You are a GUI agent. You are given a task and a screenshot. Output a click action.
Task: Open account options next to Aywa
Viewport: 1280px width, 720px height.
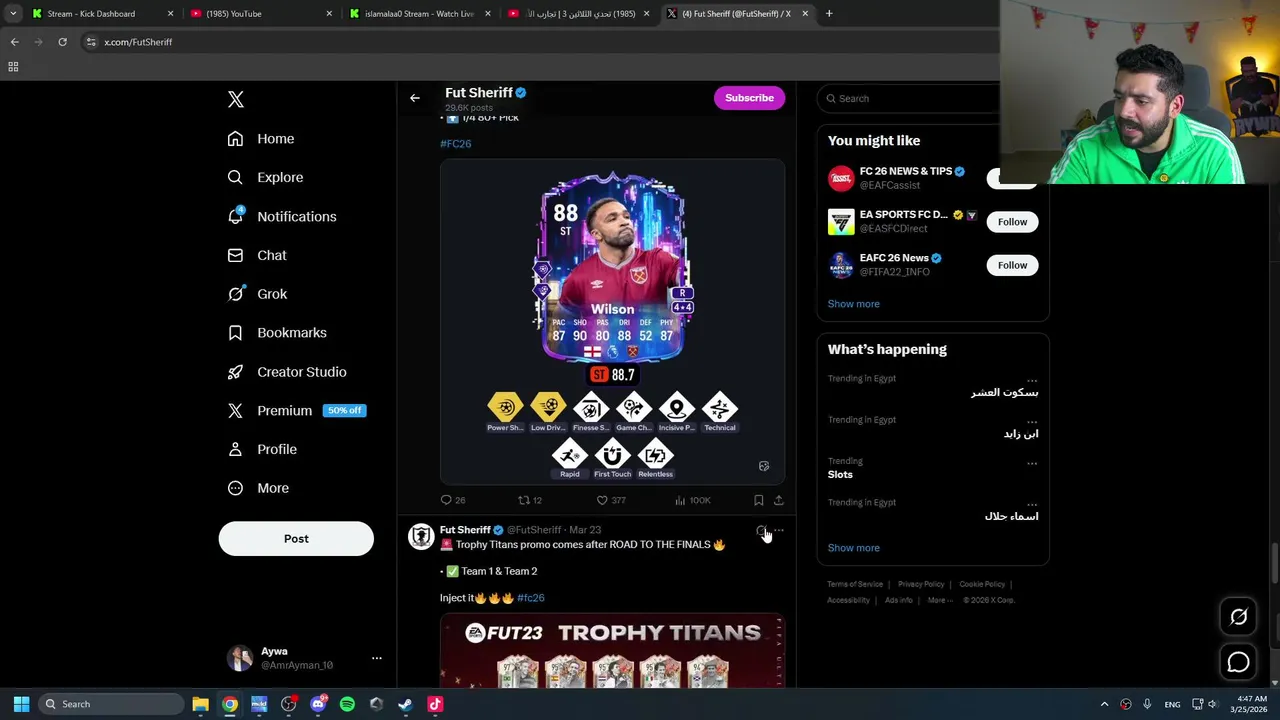point(376,658)
